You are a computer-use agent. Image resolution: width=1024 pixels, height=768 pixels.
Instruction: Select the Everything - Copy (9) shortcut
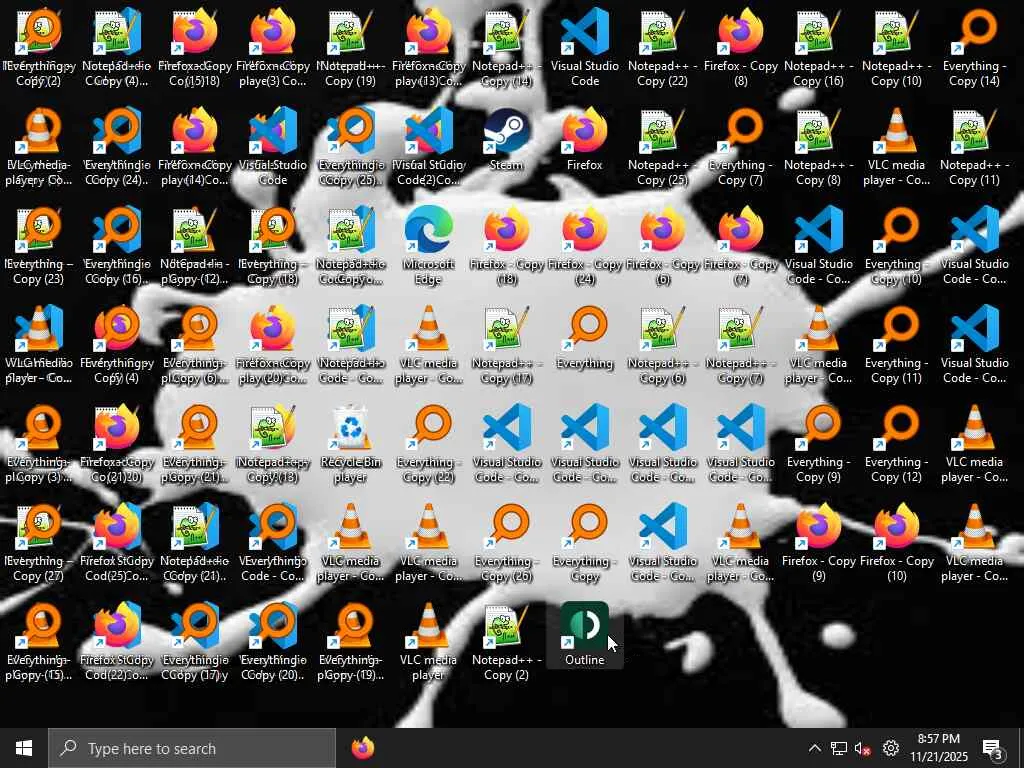[x=818, y=445]
